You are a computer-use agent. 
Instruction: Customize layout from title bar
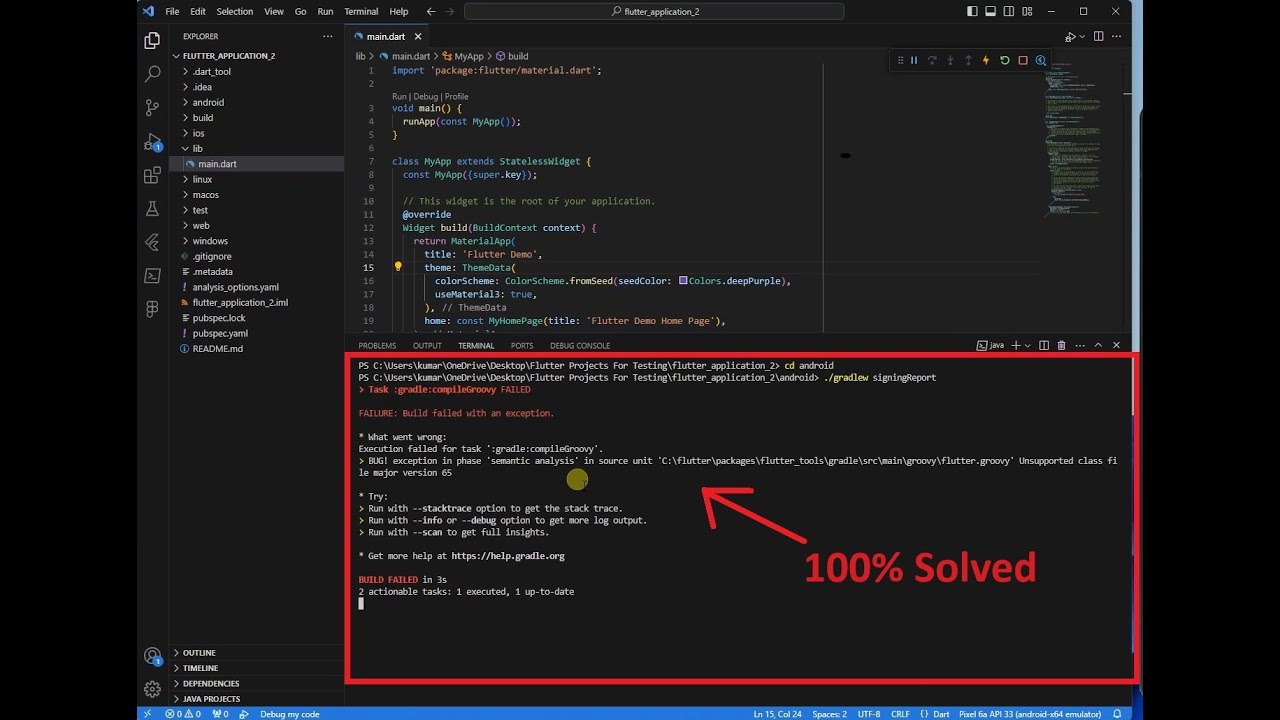pyautogui.click(x=1027, y=11)
